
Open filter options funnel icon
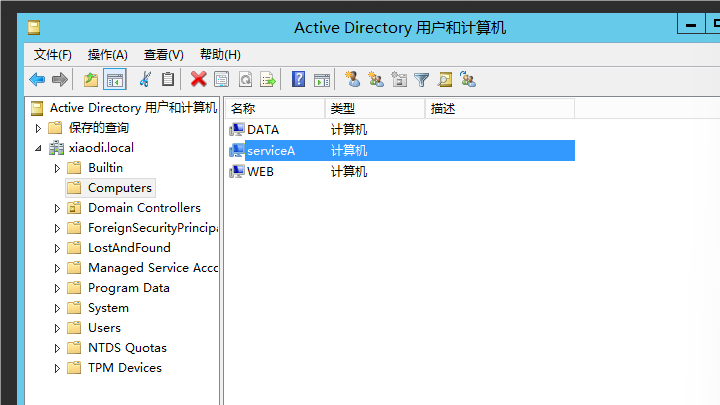pyautogui.click(x=422, y=80)
